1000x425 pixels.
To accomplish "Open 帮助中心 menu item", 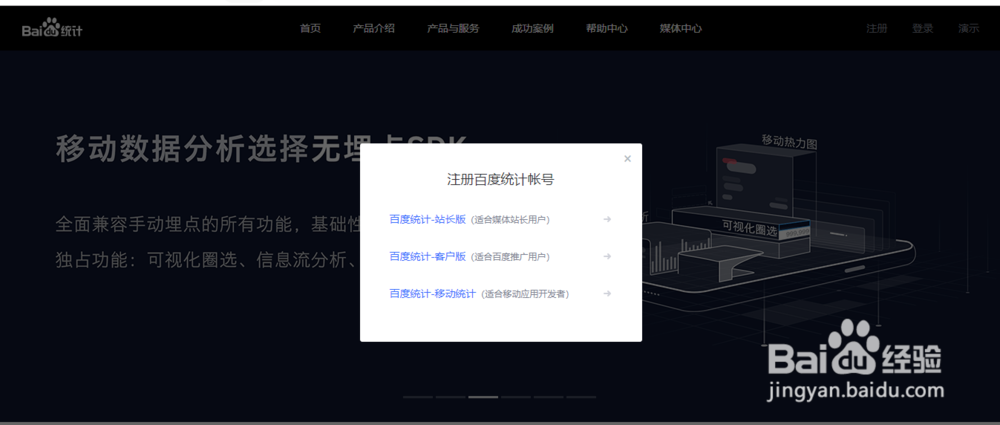I will (x=607, y=29).
